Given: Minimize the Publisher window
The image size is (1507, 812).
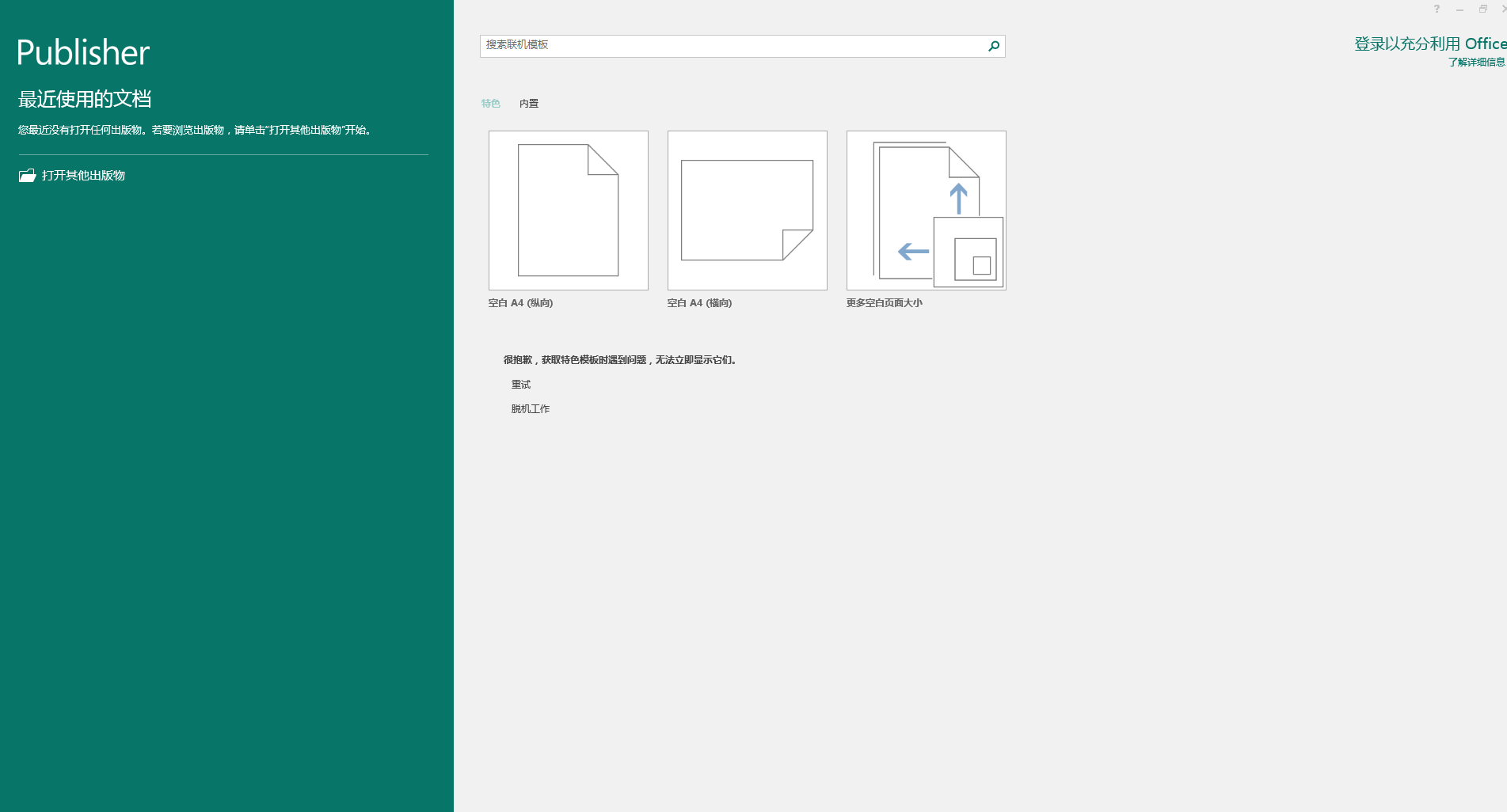Looking at the screenshot, I should coord(1459,9).
